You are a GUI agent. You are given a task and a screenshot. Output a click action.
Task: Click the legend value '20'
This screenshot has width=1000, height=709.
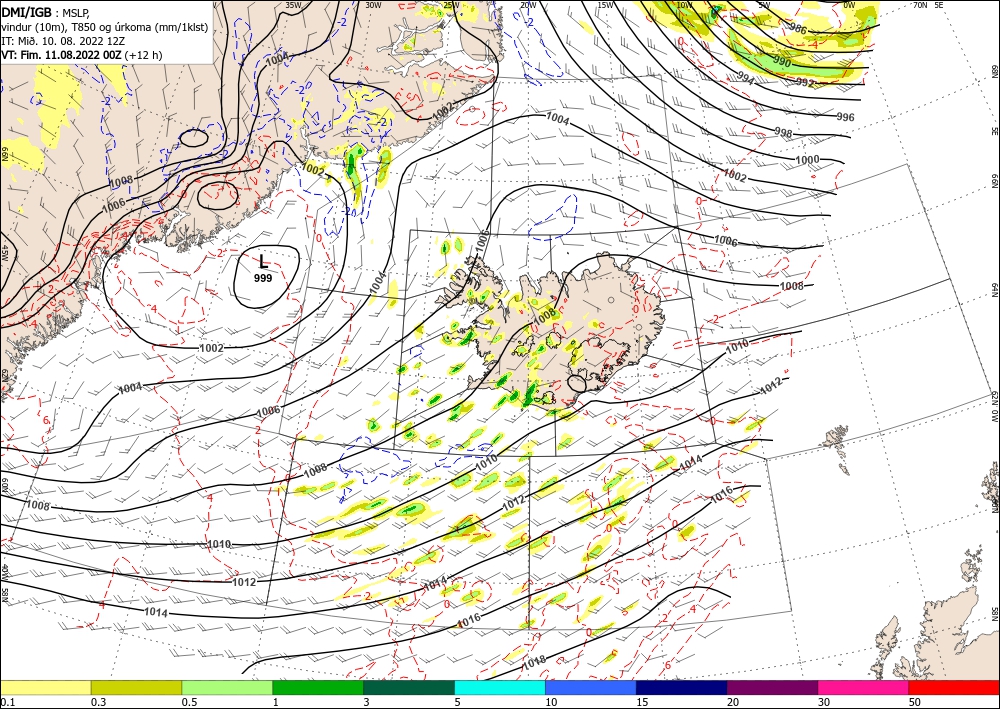(x=733, y=702)
